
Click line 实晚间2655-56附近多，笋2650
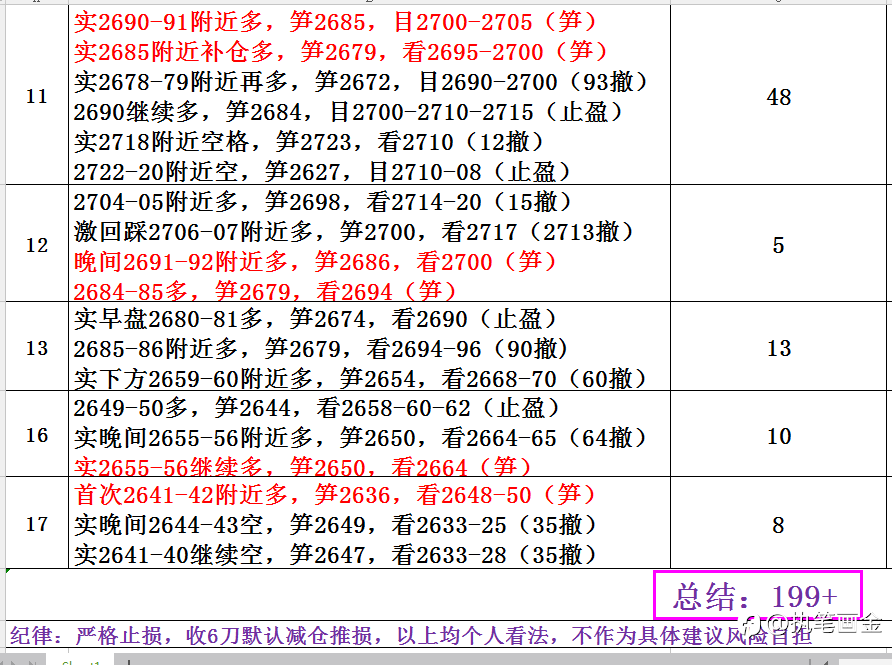coord(360,438)
